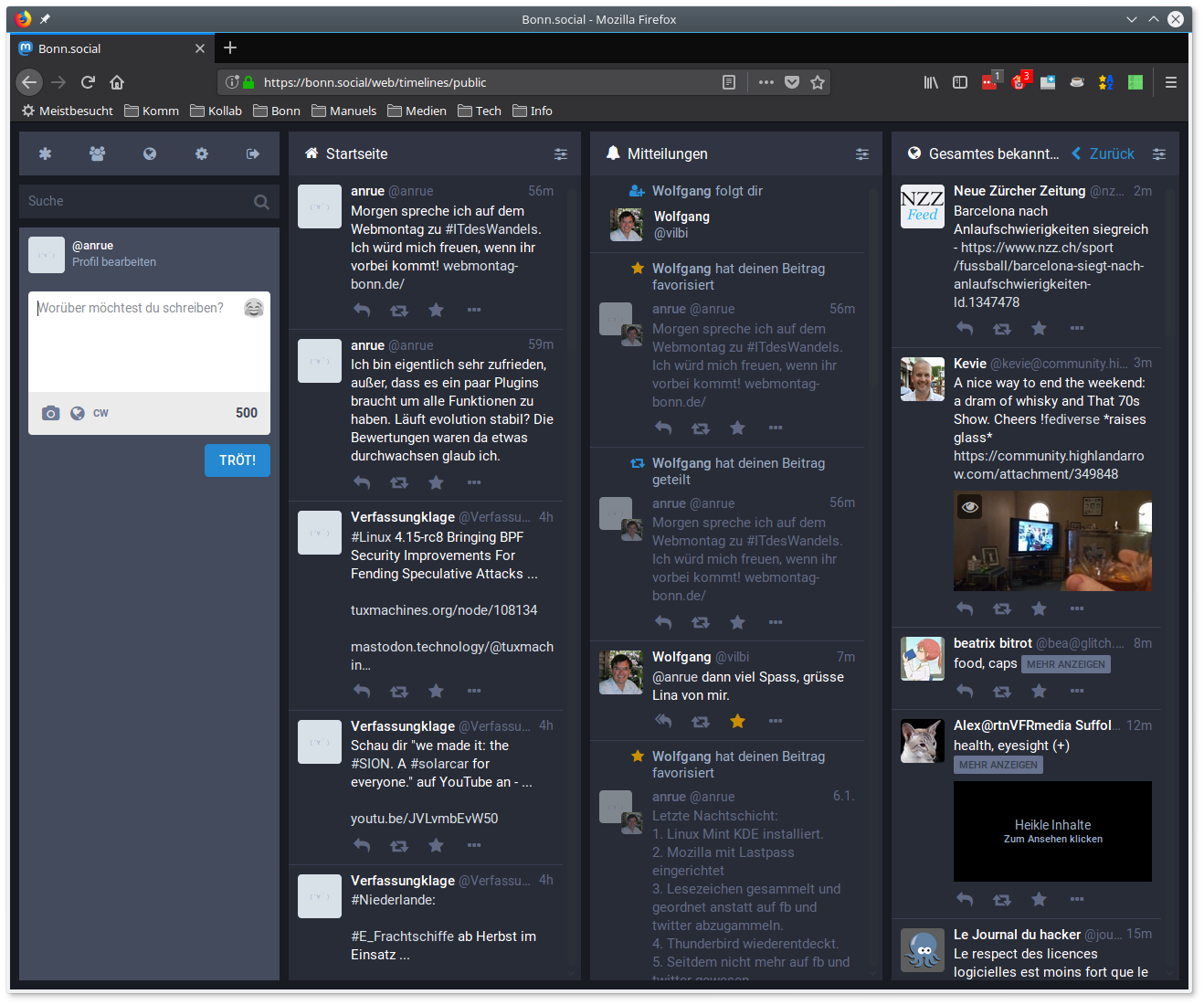The image size is (1204, 1005).
Task: Open Gesamtes bekannt column settings
Action: click(x=1159, y=154)
